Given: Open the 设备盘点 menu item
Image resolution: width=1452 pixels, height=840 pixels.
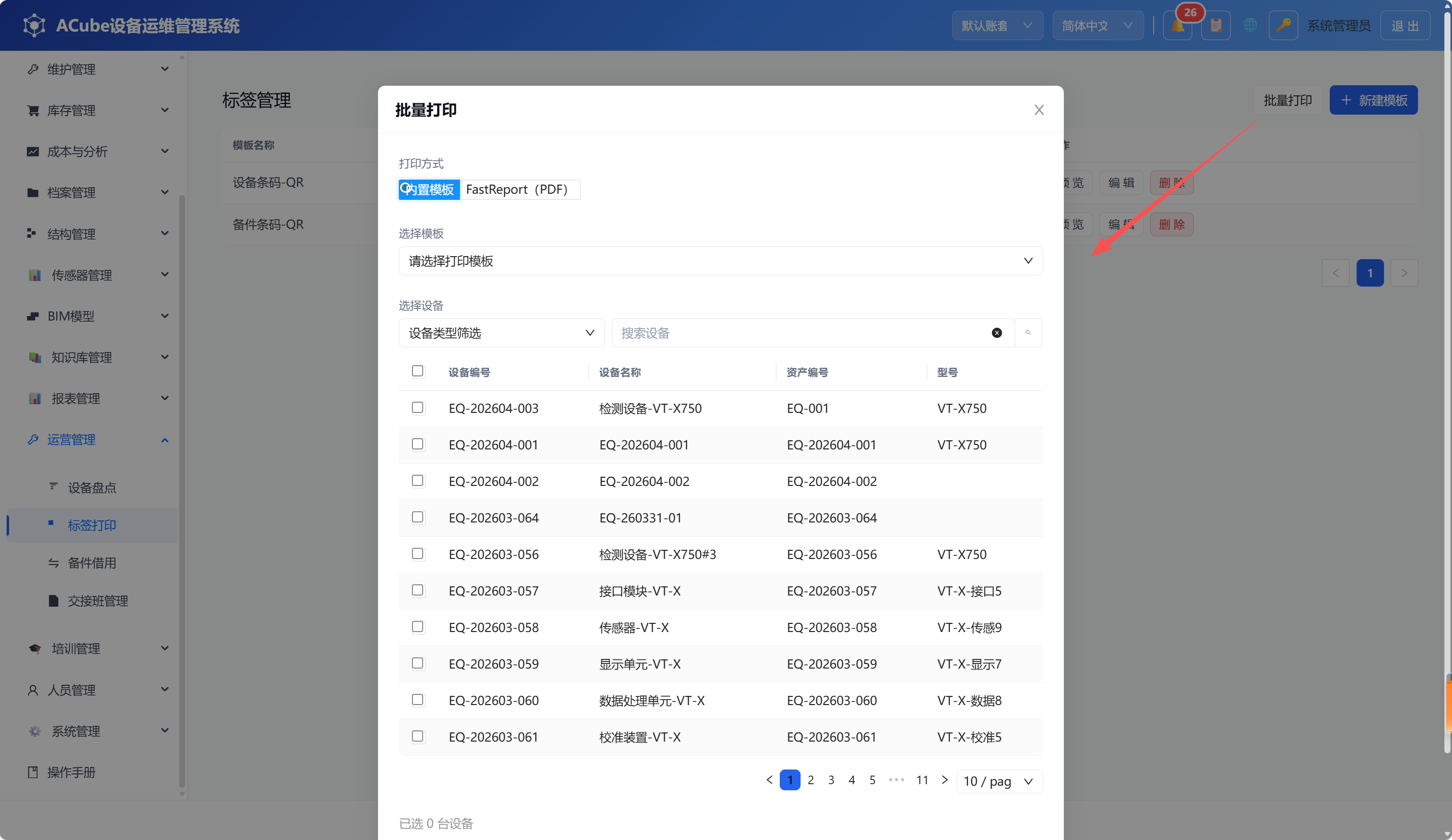Looking at the screenshot, I should pyautogui.click(x=92, y=487).
